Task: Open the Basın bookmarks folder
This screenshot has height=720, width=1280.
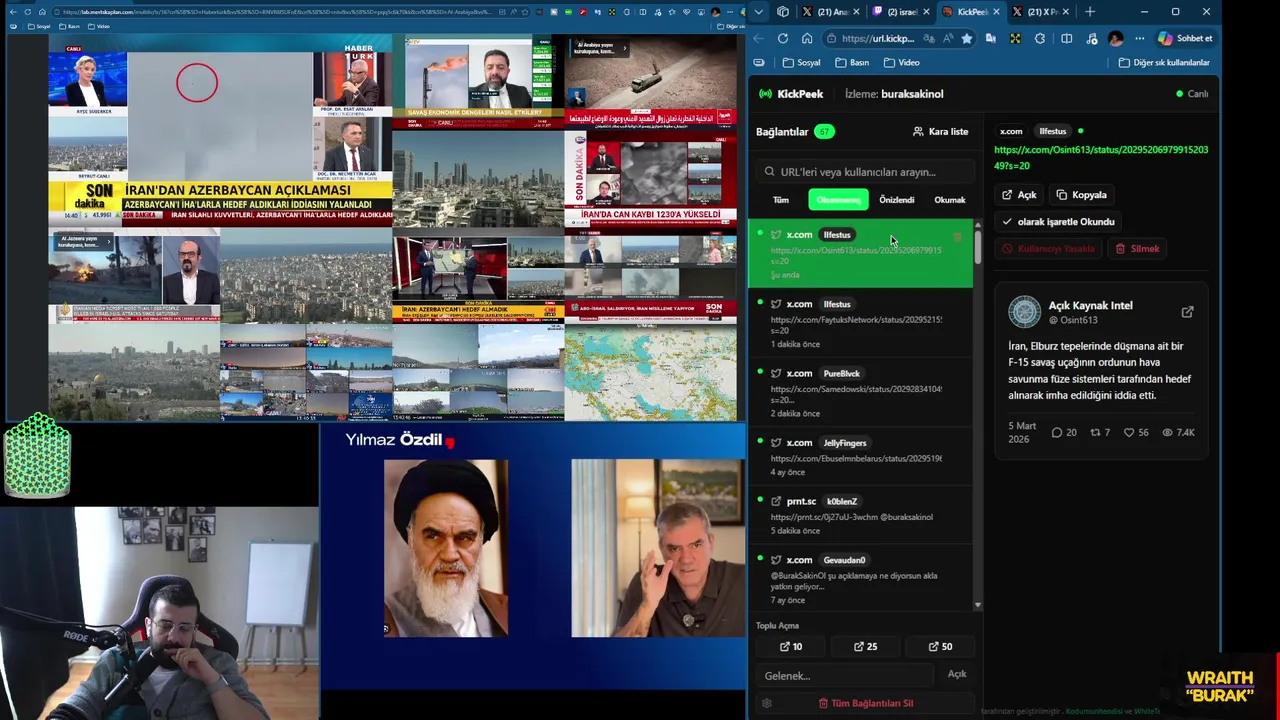Action: click(x=851, y=62)
